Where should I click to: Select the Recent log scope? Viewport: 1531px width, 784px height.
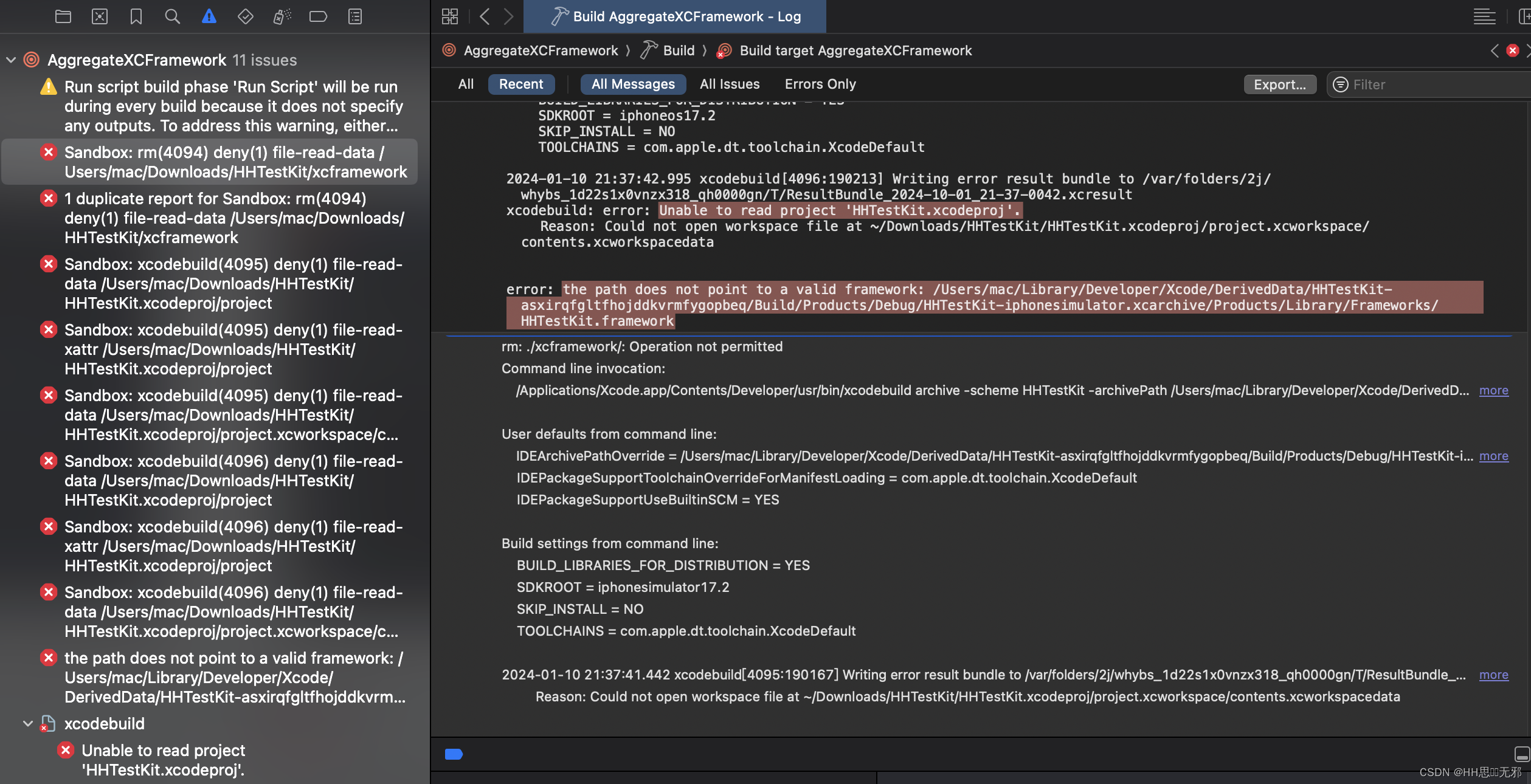(521, 84)
